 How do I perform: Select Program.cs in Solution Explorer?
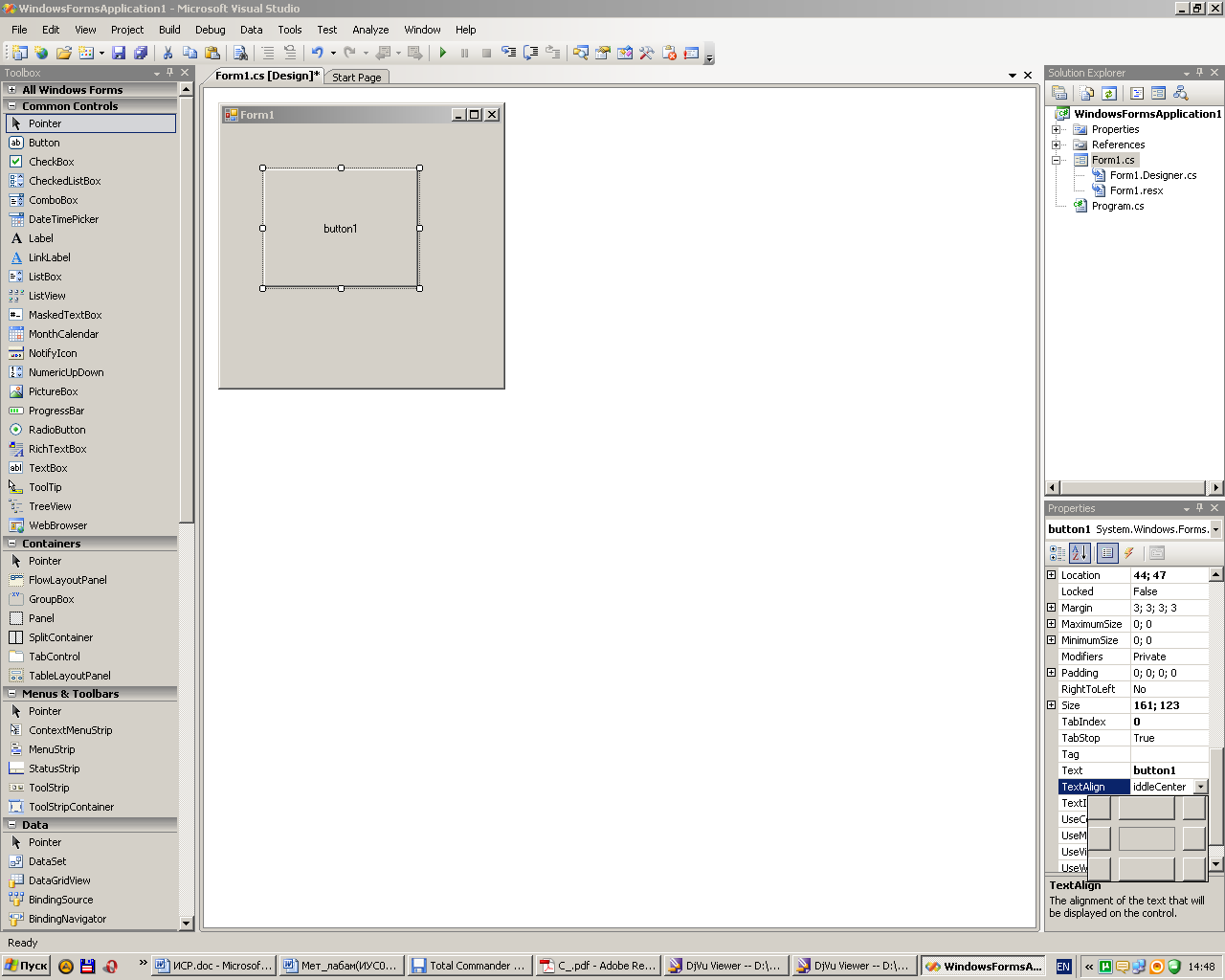[x=1118, y=206]
